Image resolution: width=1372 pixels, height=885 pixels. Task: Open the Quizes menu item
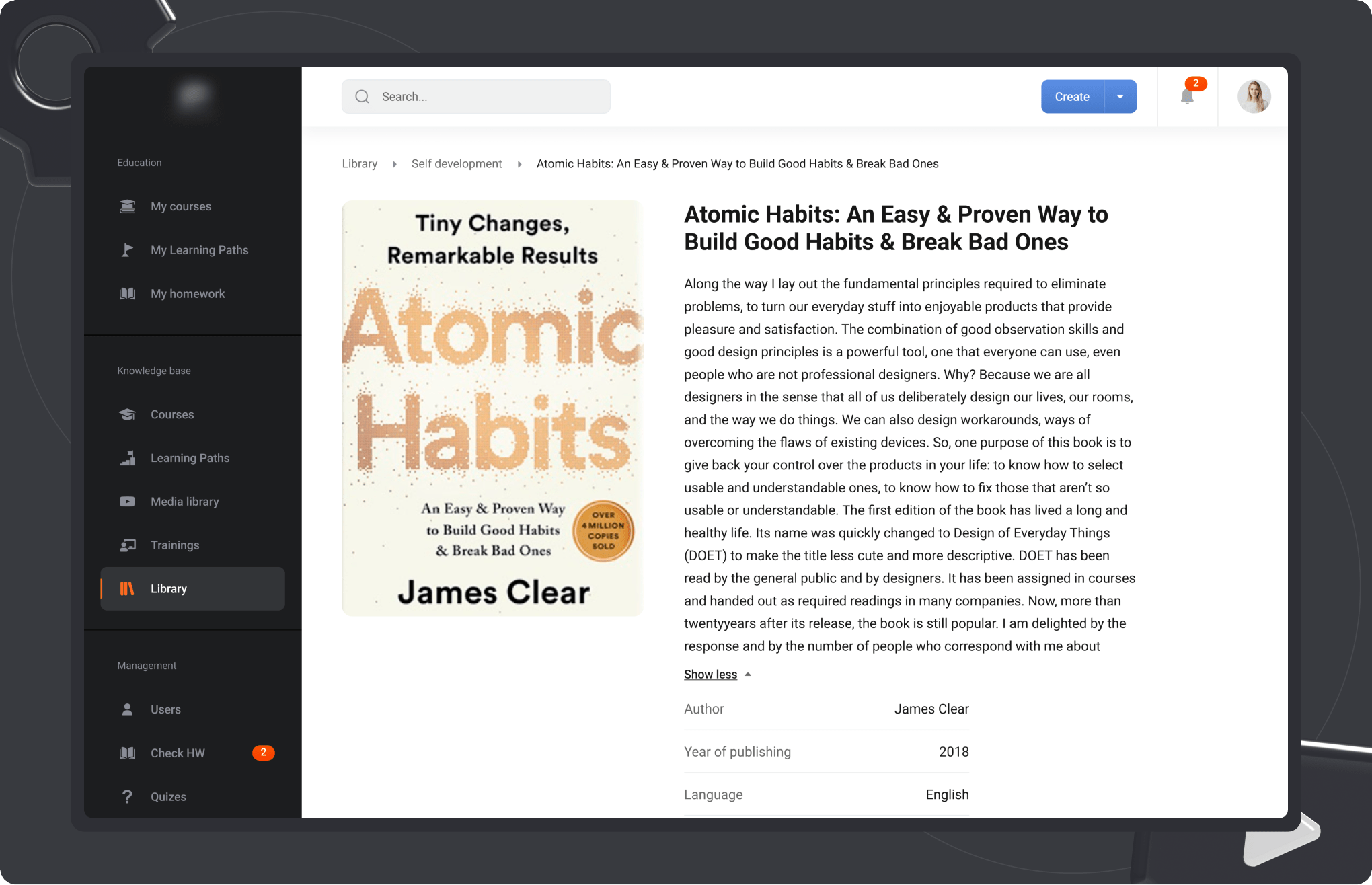[192, 797]
